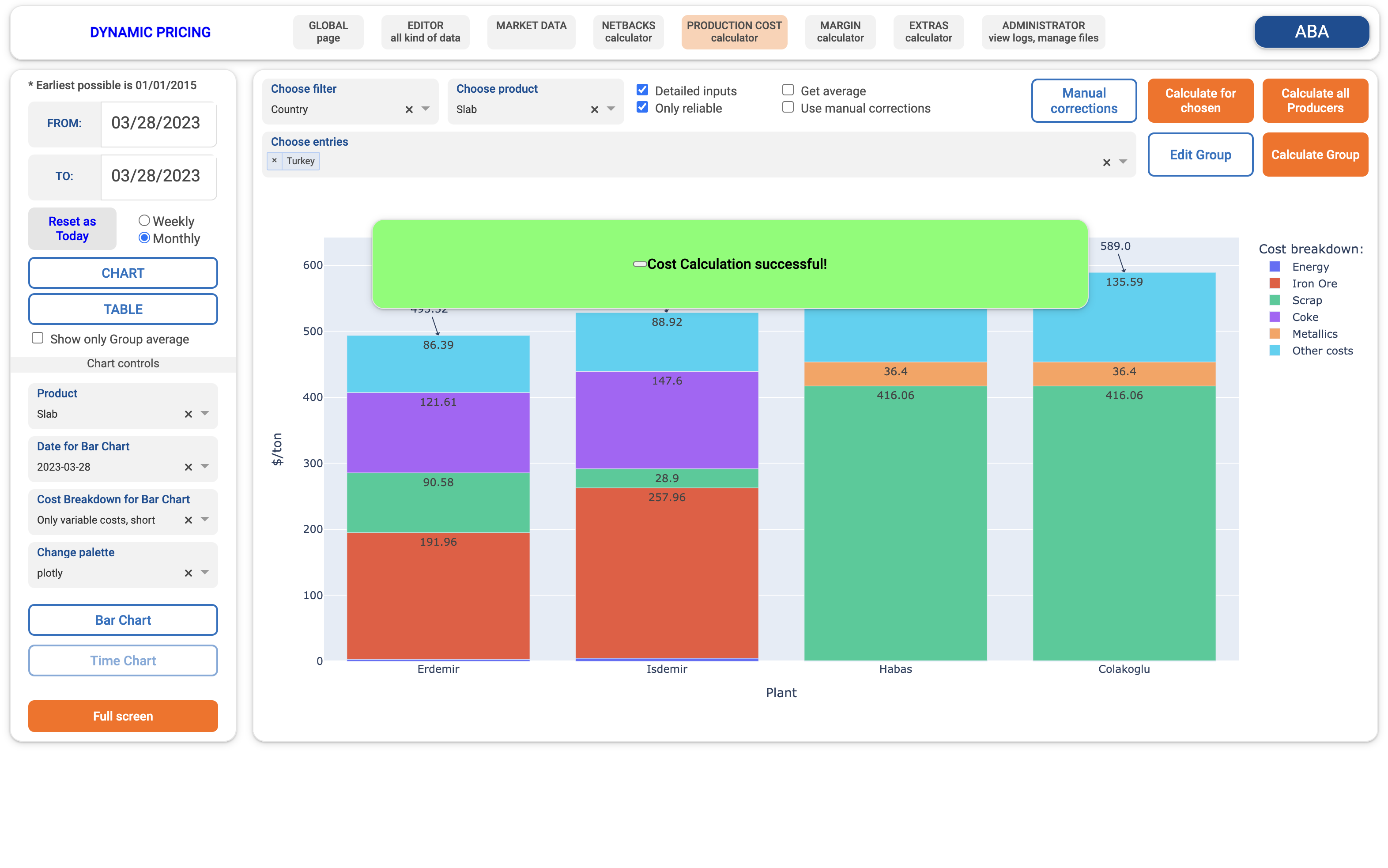Select the Weekly radio option
The width and height of the screenshot is (1388, 868).
click(x=144, y=220)
